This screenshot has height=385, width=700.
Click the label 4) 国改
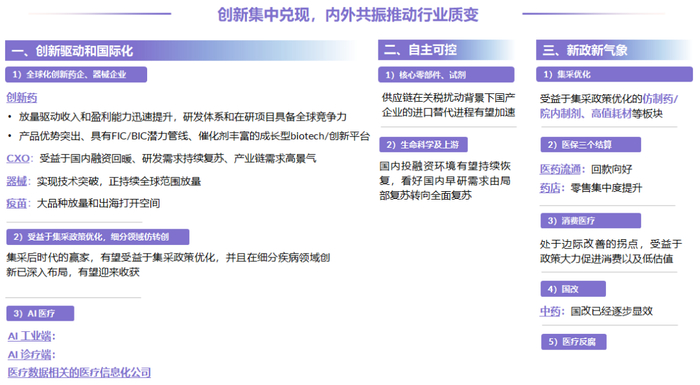[x=573, y=289]
